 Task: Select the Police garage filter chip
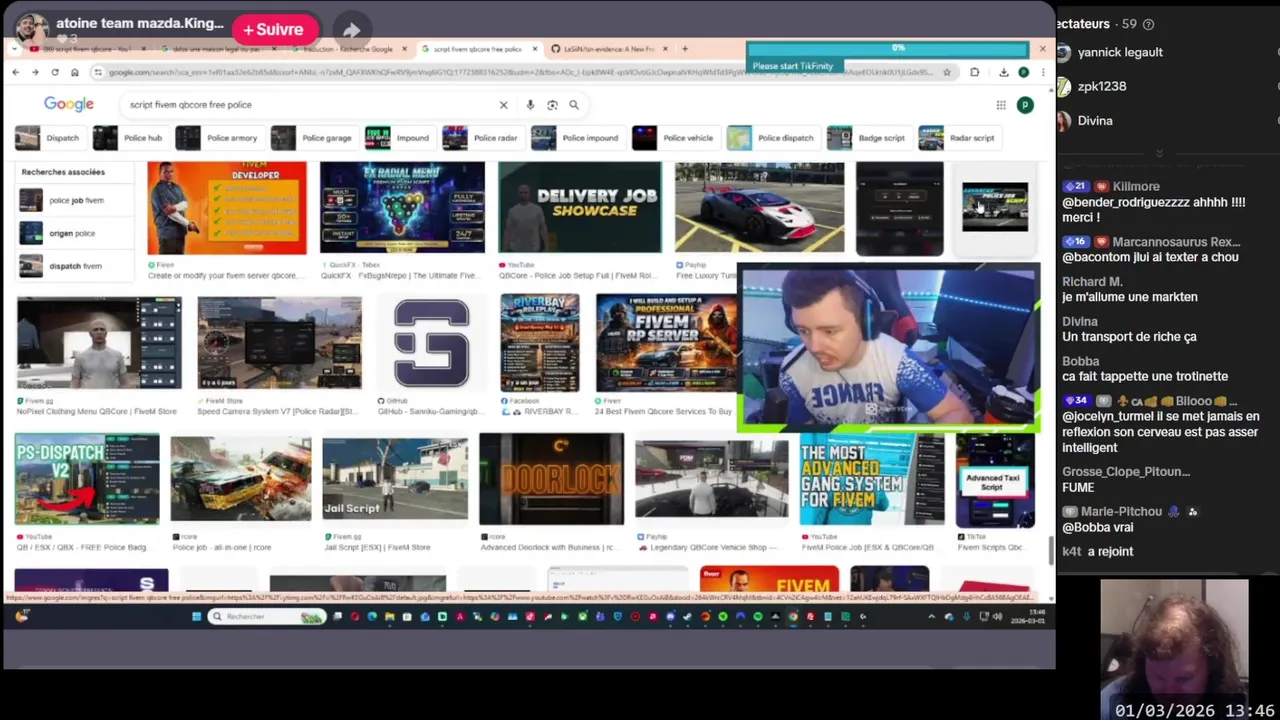(x=312, y=138)
